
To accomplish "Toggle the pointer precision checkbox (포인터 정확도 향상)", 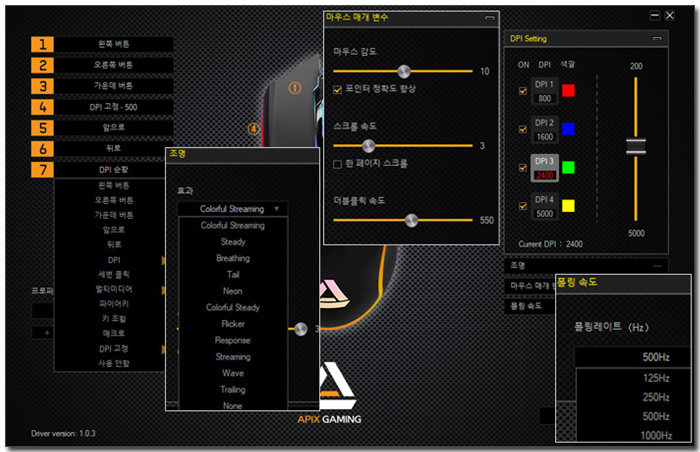I will coord(338,89).
